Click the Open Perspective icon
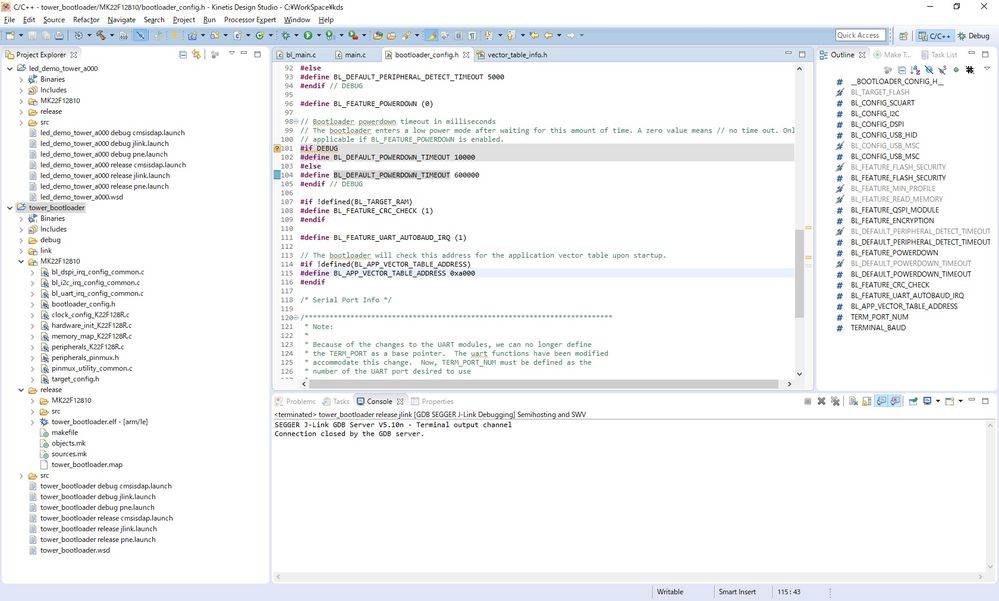The width and height of the screenshot is (999, 601). click(x=903, y=36)
